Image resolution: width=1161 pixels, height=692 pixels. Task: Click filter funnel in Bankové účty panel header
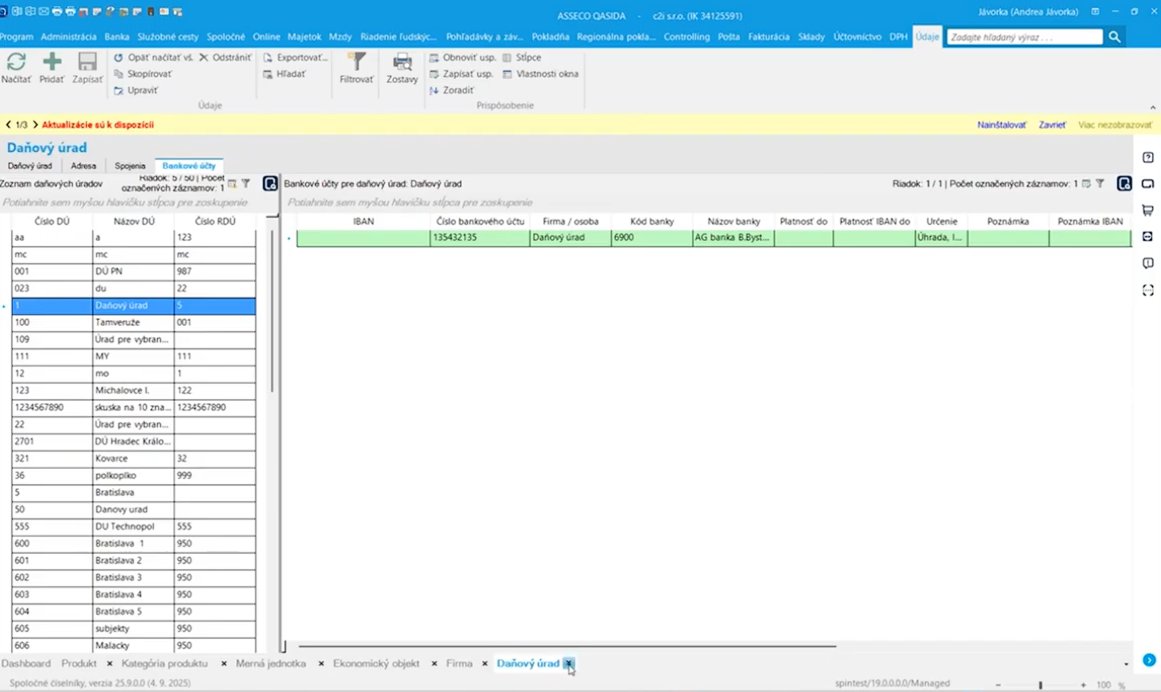click(1100, 184)
